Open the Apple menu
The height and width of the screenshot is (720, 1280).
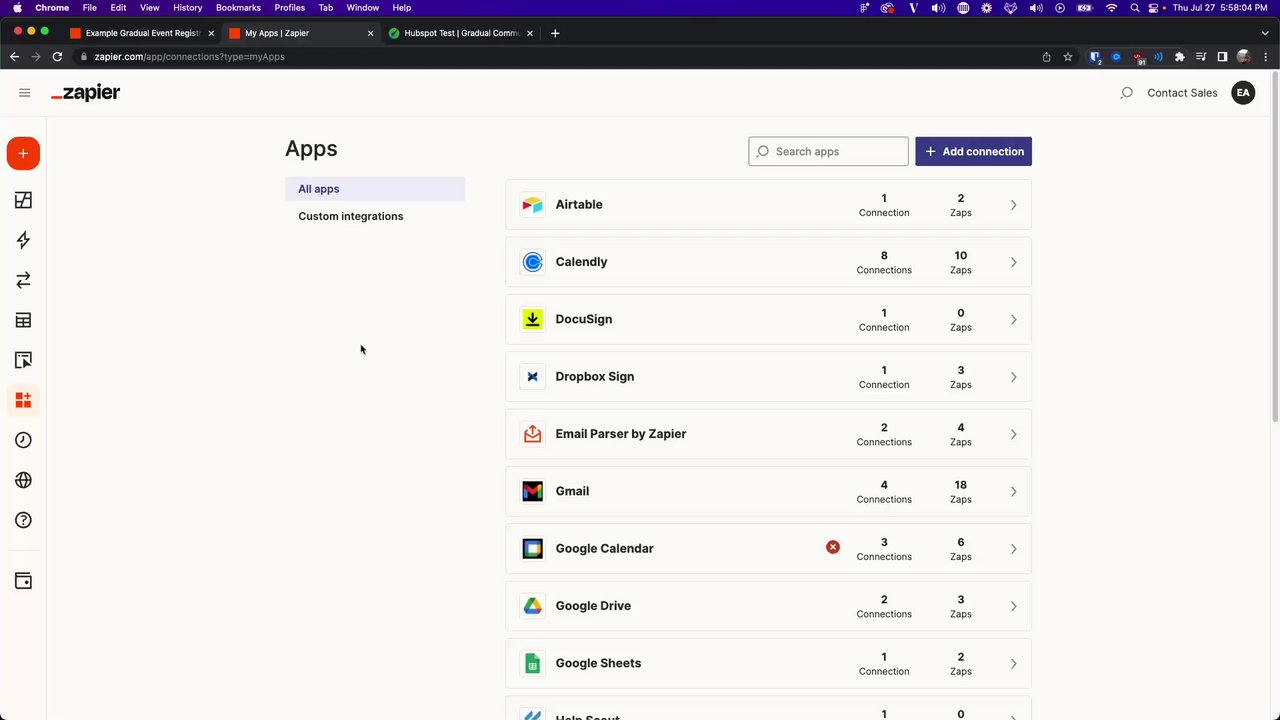coord(17,7)
